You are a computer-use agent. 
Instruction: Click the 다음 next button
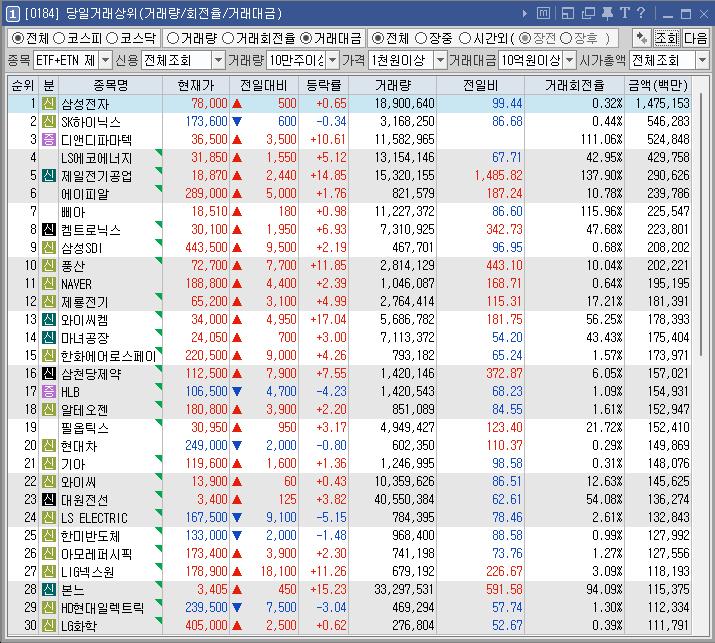[x=695, y=38]
